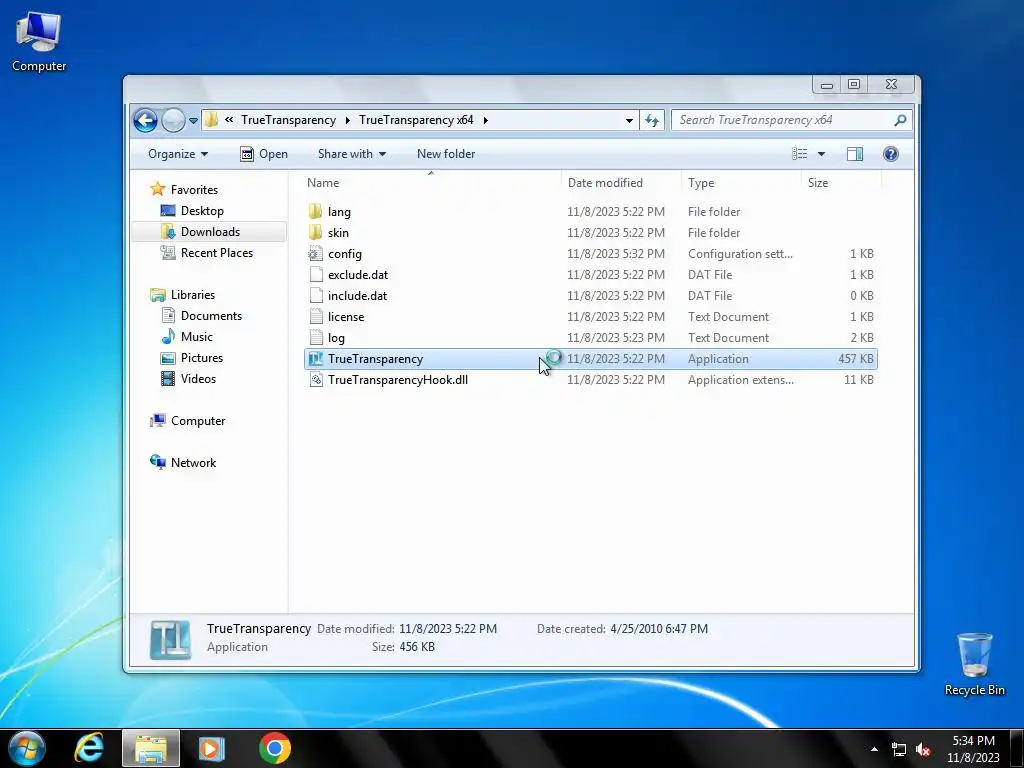This screenshot has width=1024, height=768.
Task: Sort by the Type column header
Action: click(701, 183)
